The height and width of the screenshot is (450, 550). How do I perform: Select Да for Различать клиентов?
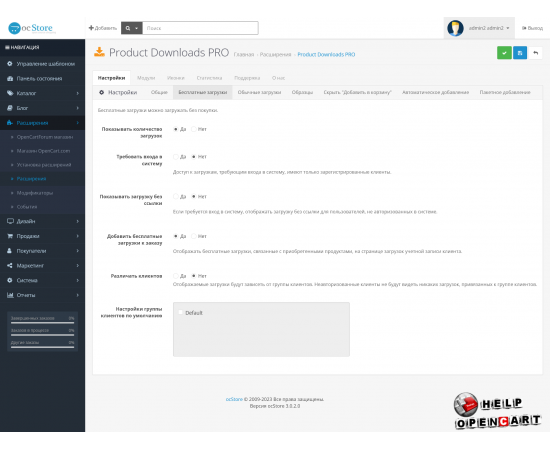tap(176, 276)
